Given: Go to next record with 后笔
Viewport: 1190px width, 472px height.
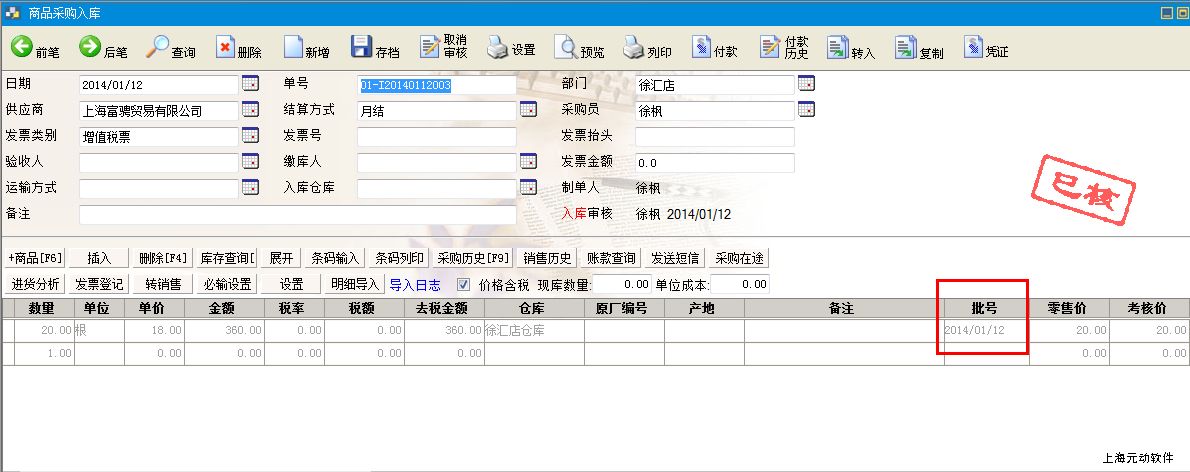Looking at the screenshot, I should click(91, 47).
